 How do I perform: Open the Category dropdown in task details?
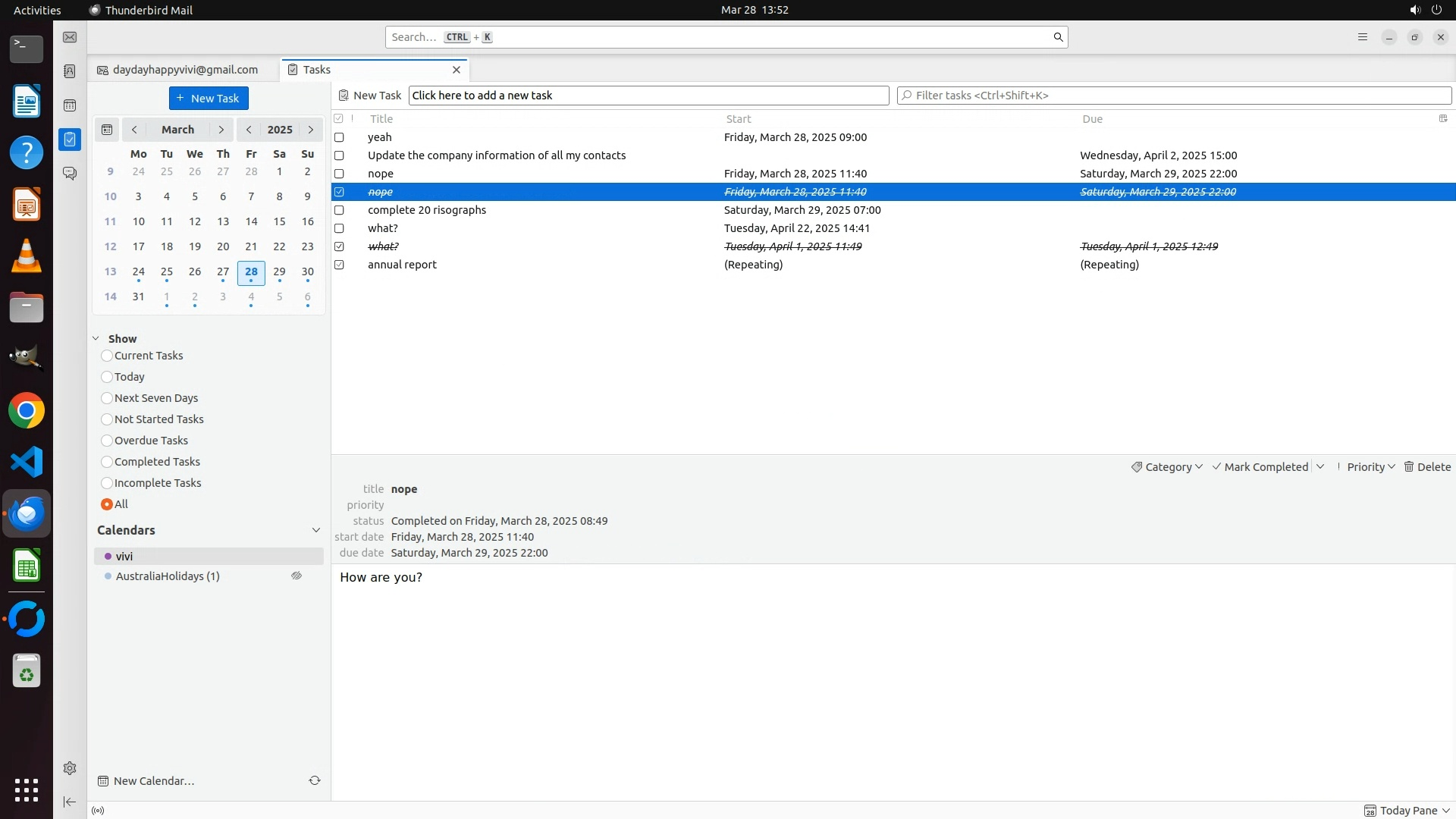click(x=1167, y=467)
